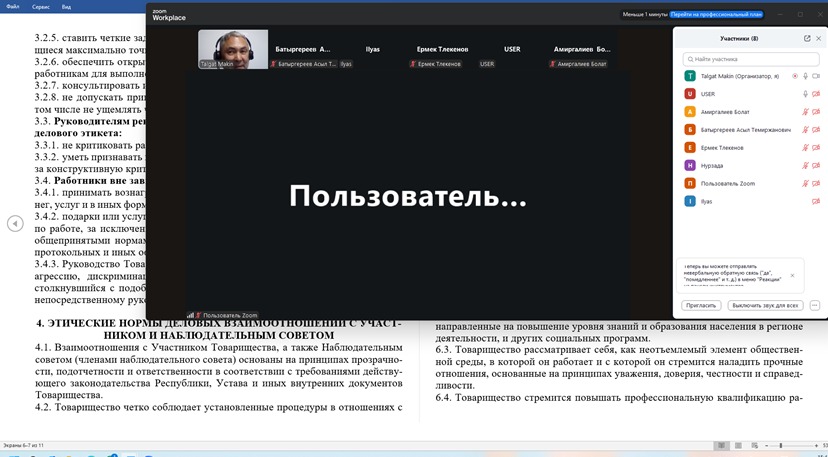Pop out the participants panel
This screenshot has height=457, width=828.
(807, 38)
